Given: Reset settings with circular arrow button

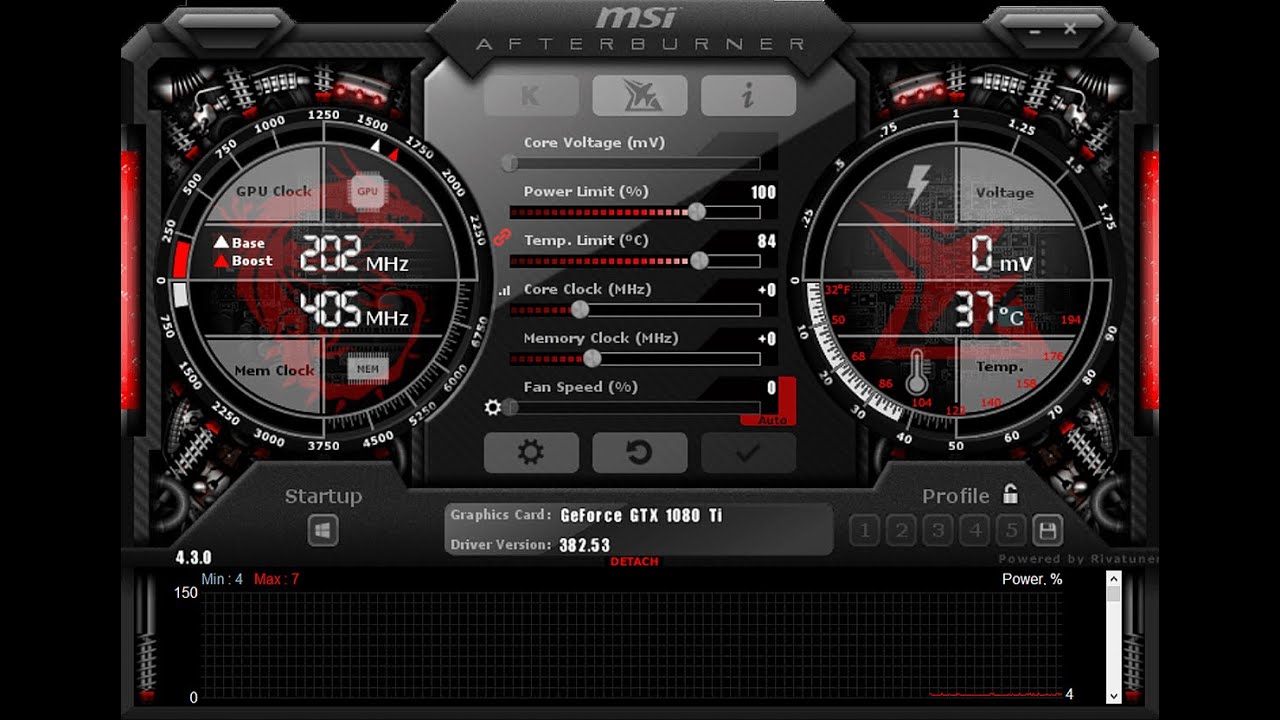Looking at the screenshot, I should point(639,453).
